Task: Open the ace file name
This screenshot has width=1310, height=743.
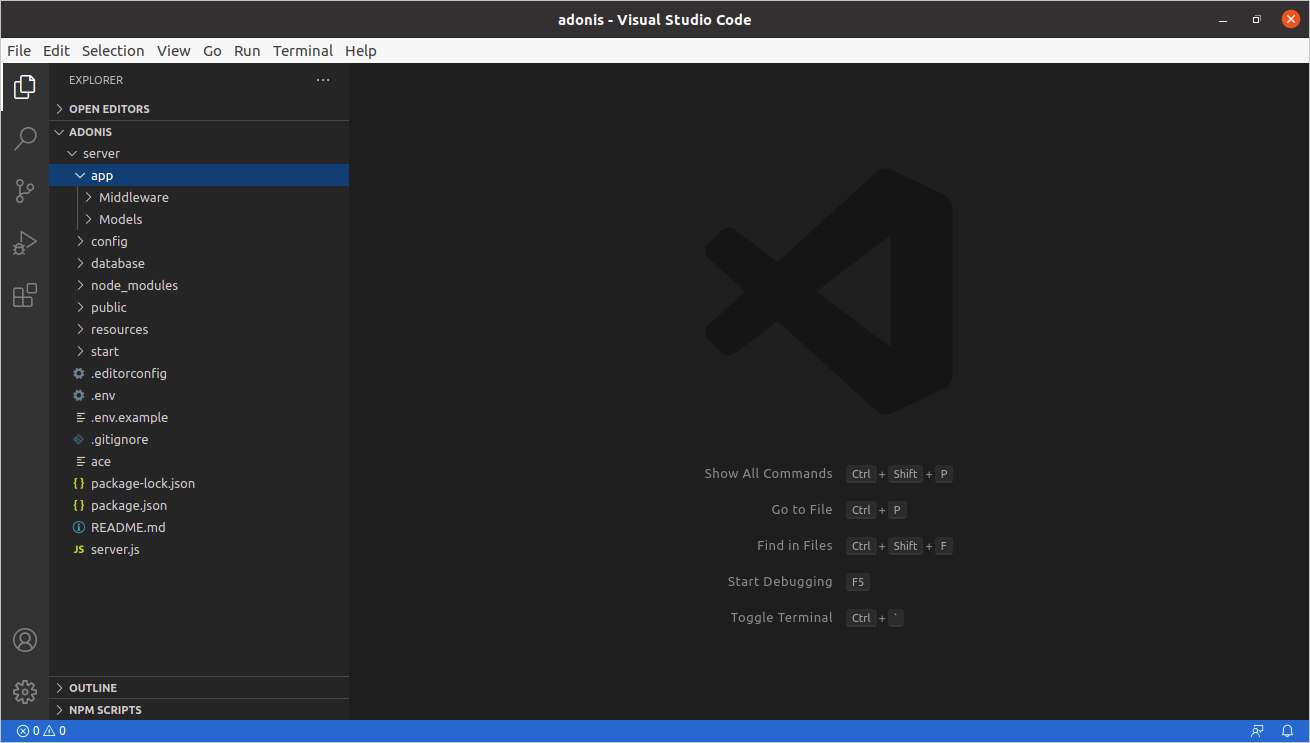Action: pos(101,461)
